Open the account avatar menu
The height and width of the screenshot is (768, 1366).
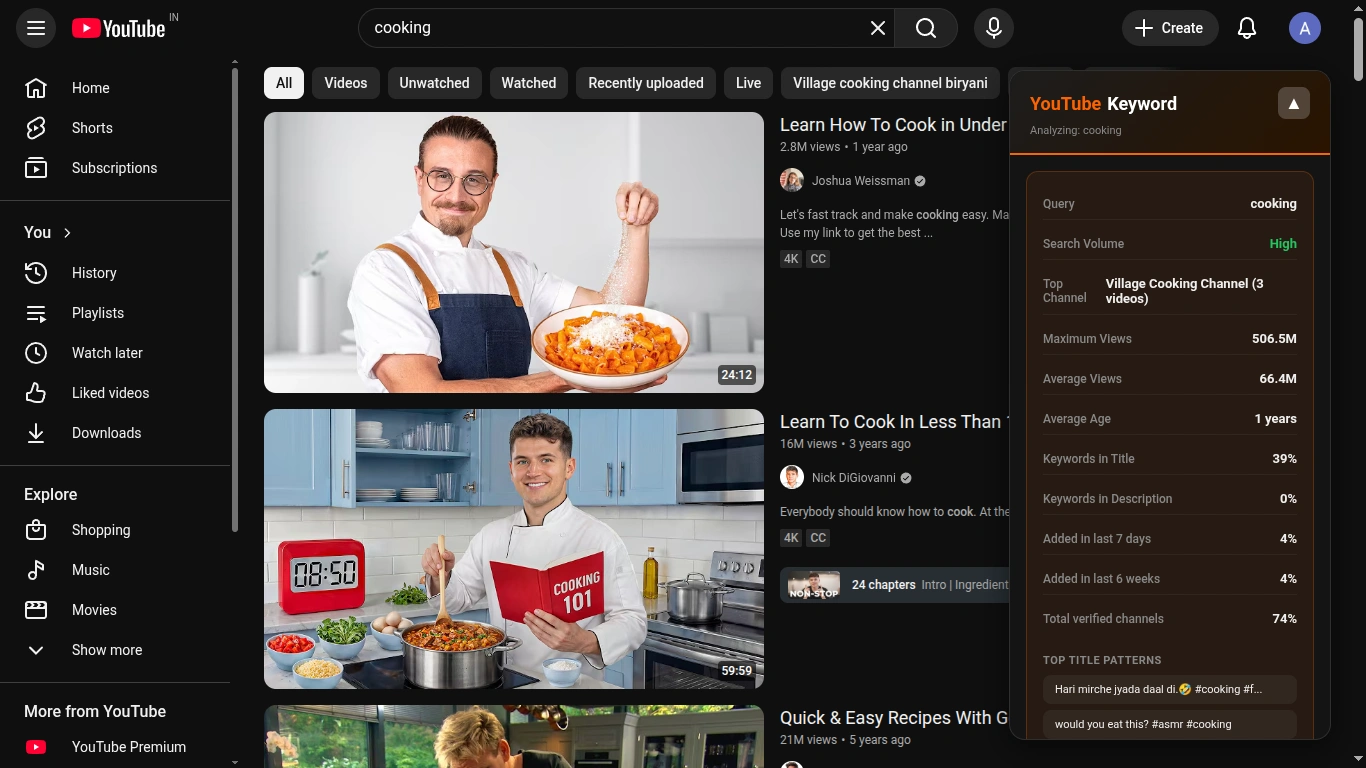point(1304,28)
